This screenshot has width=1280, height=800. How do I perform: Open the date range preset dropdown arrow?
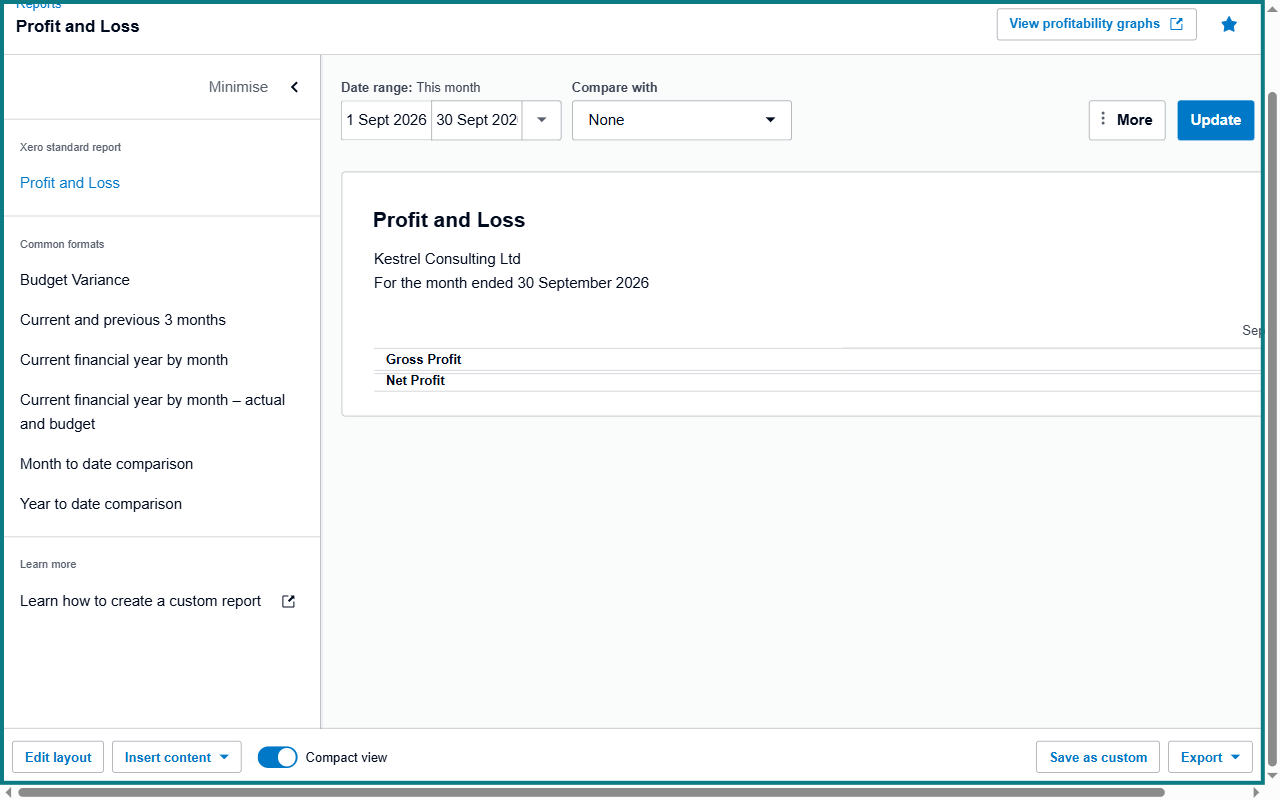pos(541,120)
